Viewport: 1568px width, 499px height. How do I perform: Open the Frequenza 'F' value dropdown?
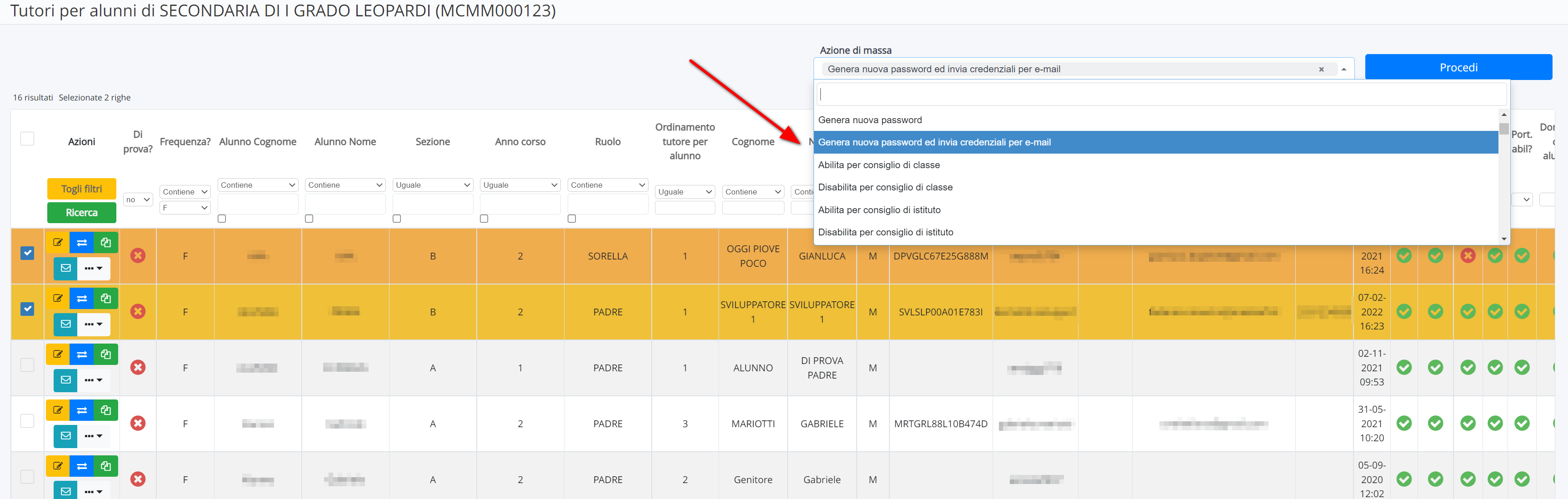[x=185, y=208]
